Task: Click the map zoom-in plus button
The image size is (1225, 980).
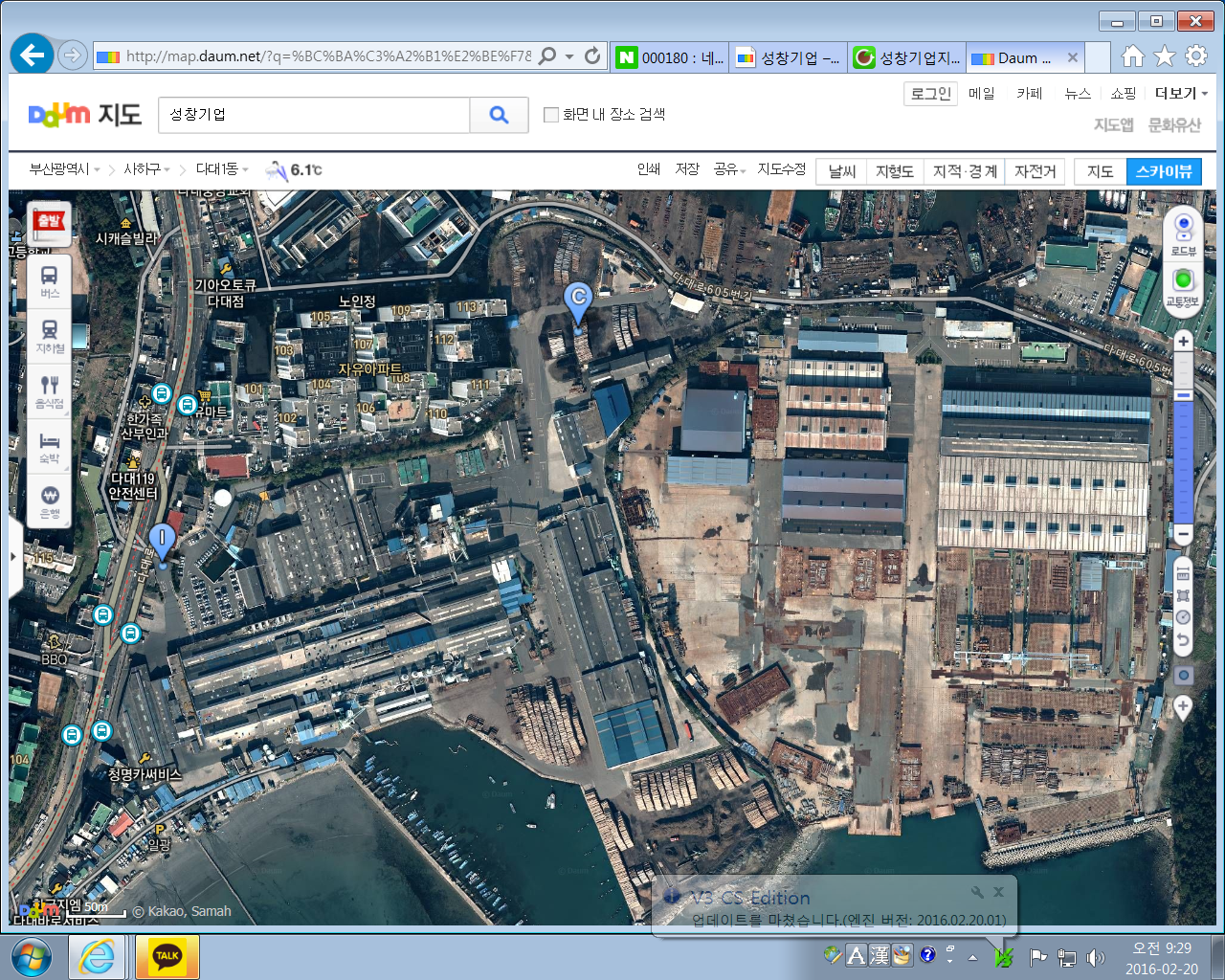Action: (1184, 342)
